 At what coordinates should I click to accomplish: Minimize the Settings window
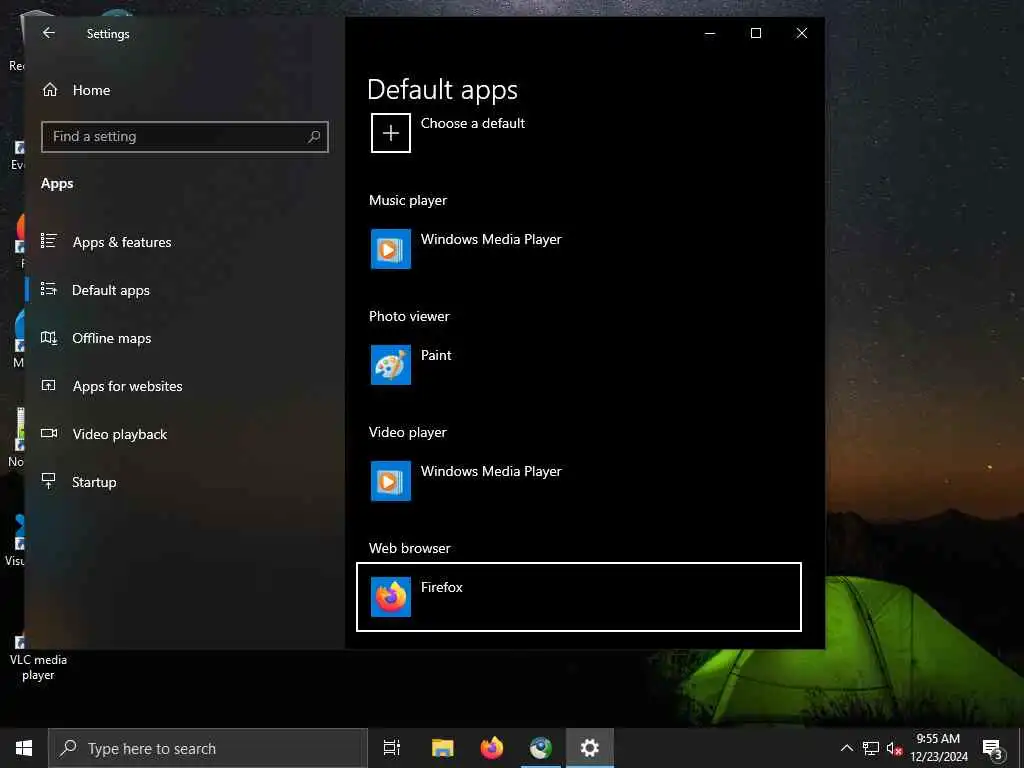pos(710,33)
